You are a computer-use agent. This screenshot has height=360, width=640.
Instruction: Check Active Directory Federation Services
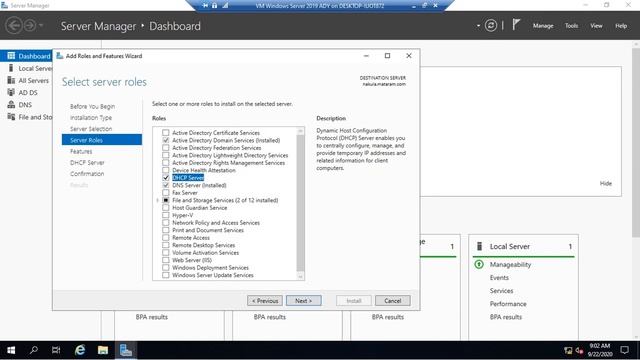(166, 148)
